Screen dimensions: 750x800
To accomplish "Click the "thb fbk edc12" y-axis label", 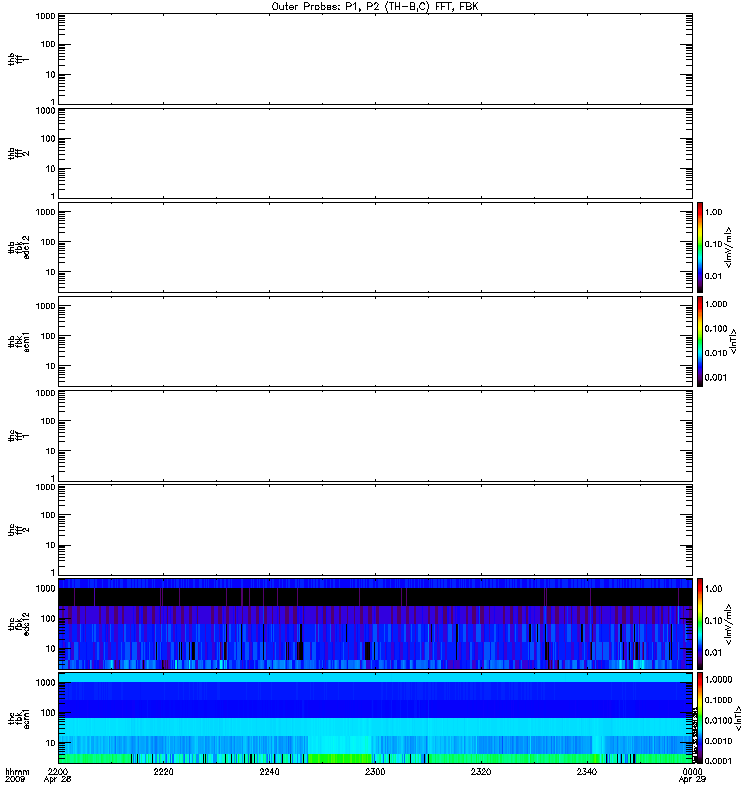I will [x=18, y=247].
